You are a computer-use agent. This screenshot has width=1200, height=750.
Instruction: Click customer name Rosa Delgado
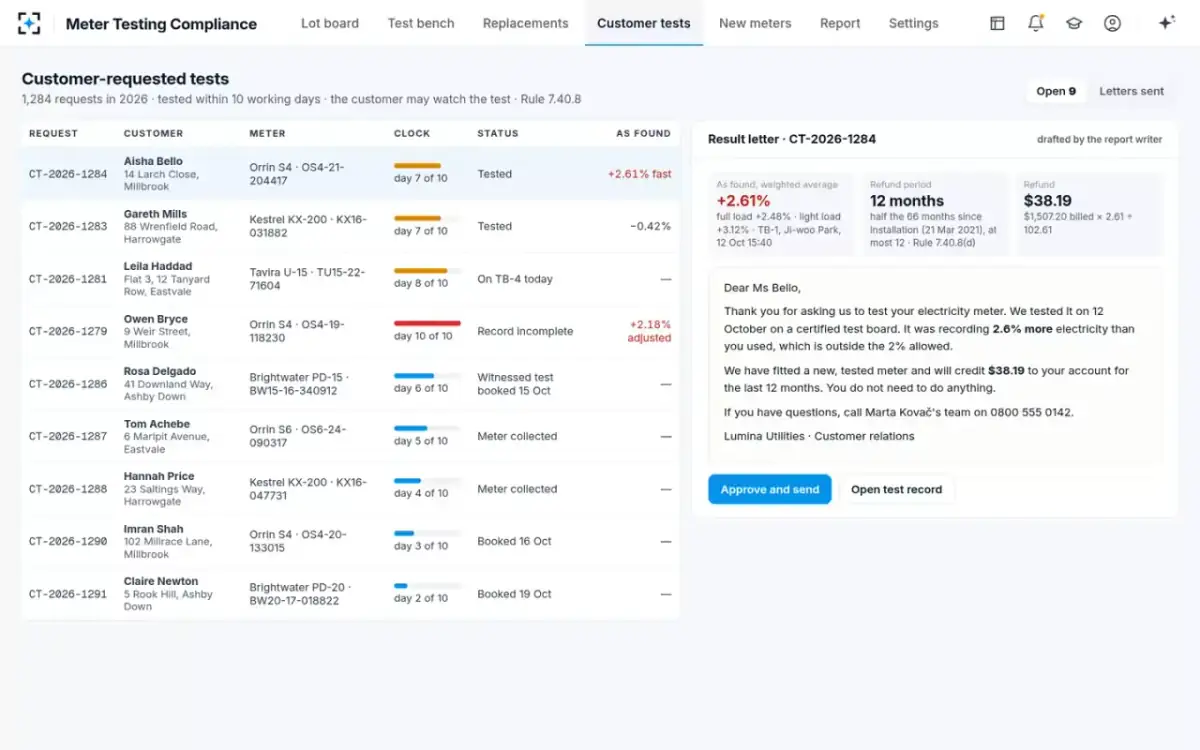(160, 371)
